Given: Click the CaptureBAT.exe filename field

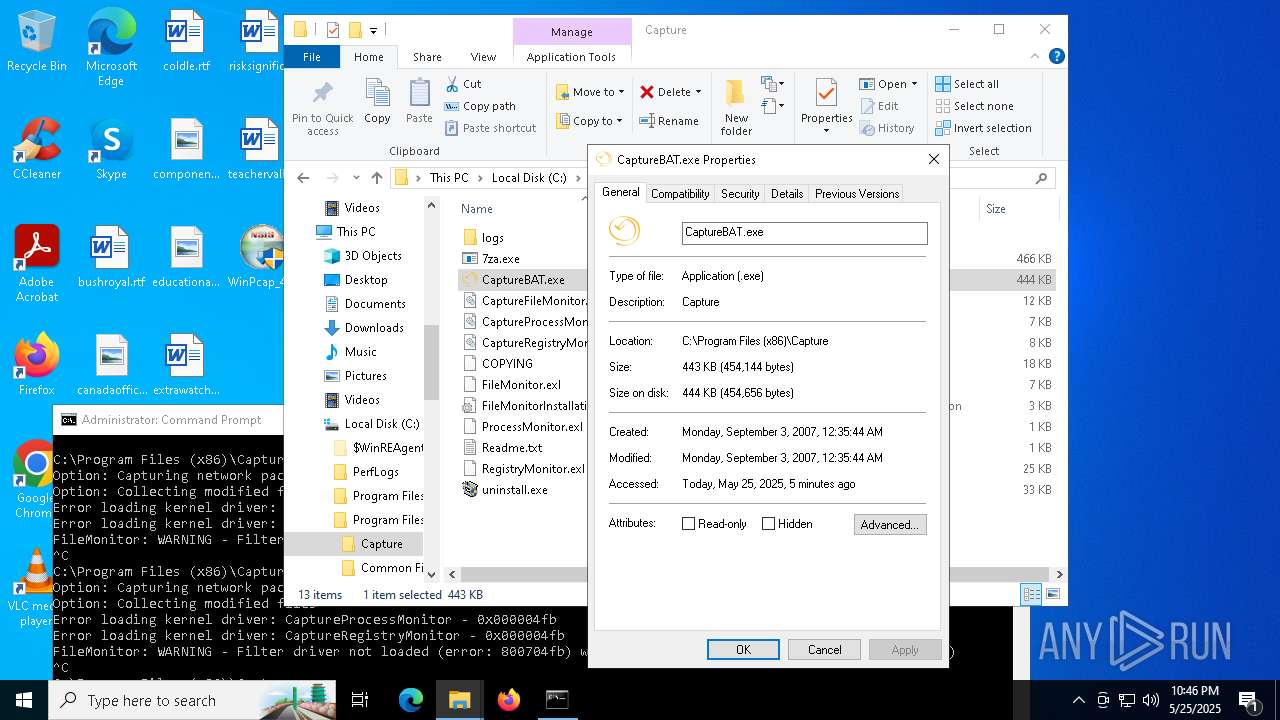Looking at the screenshot, I should point(805,232).
